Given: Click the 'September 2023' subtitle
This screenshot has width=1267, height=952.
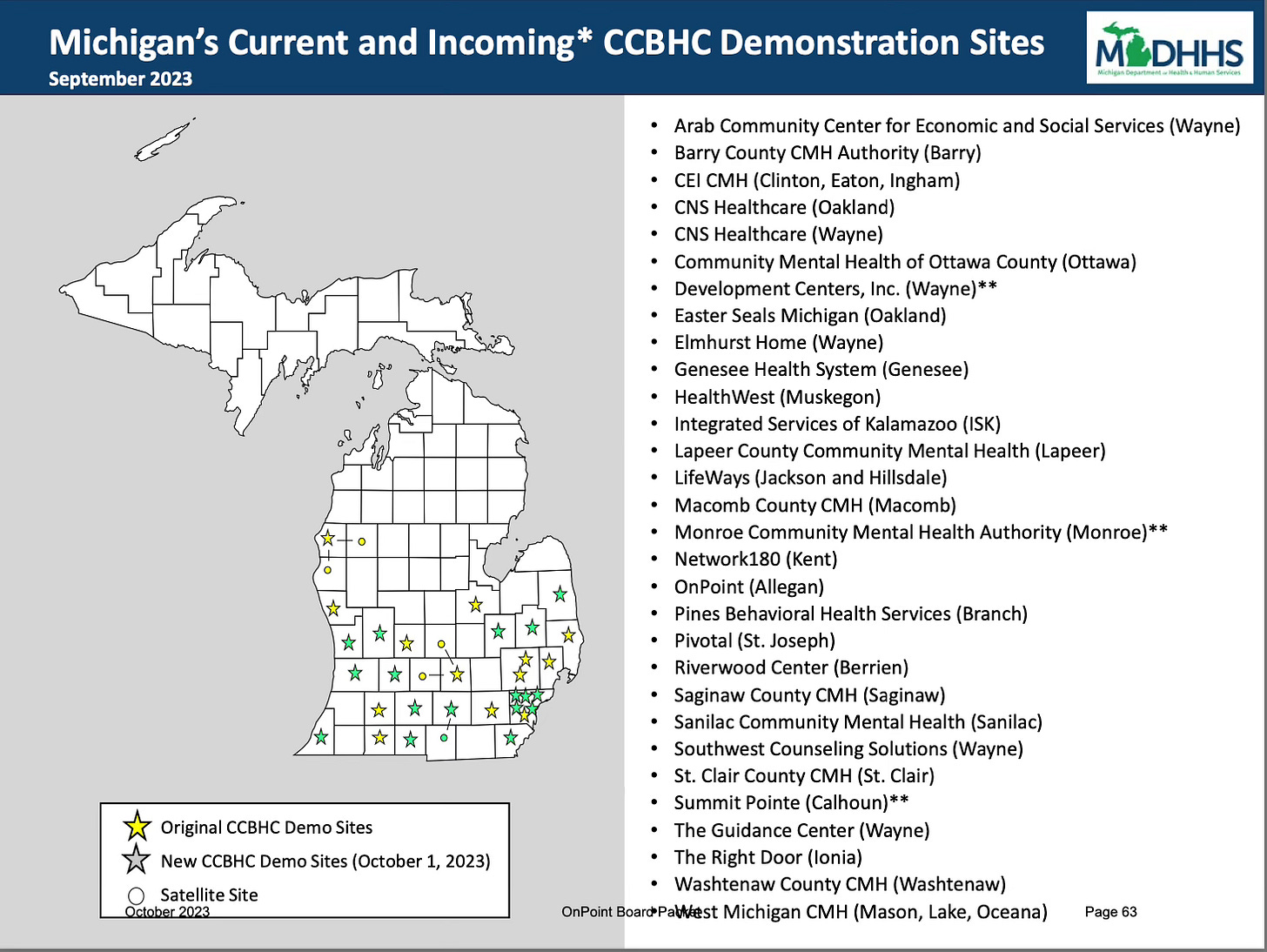Looking at the screenshot, I should (x=120, y=78).
